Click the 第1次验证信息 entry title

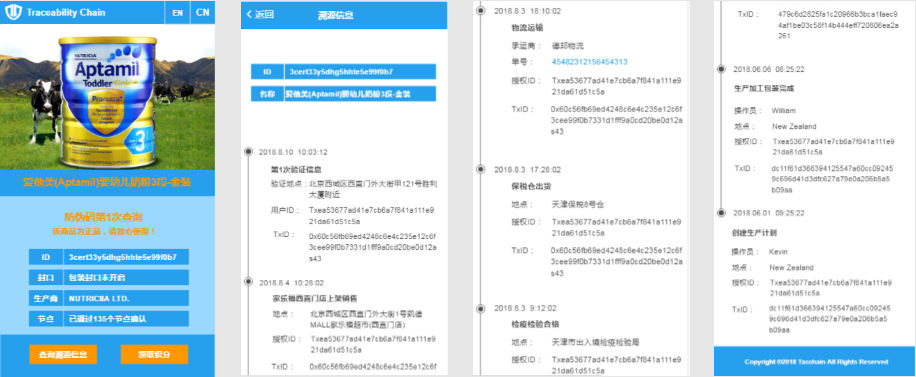pos(296,170)
